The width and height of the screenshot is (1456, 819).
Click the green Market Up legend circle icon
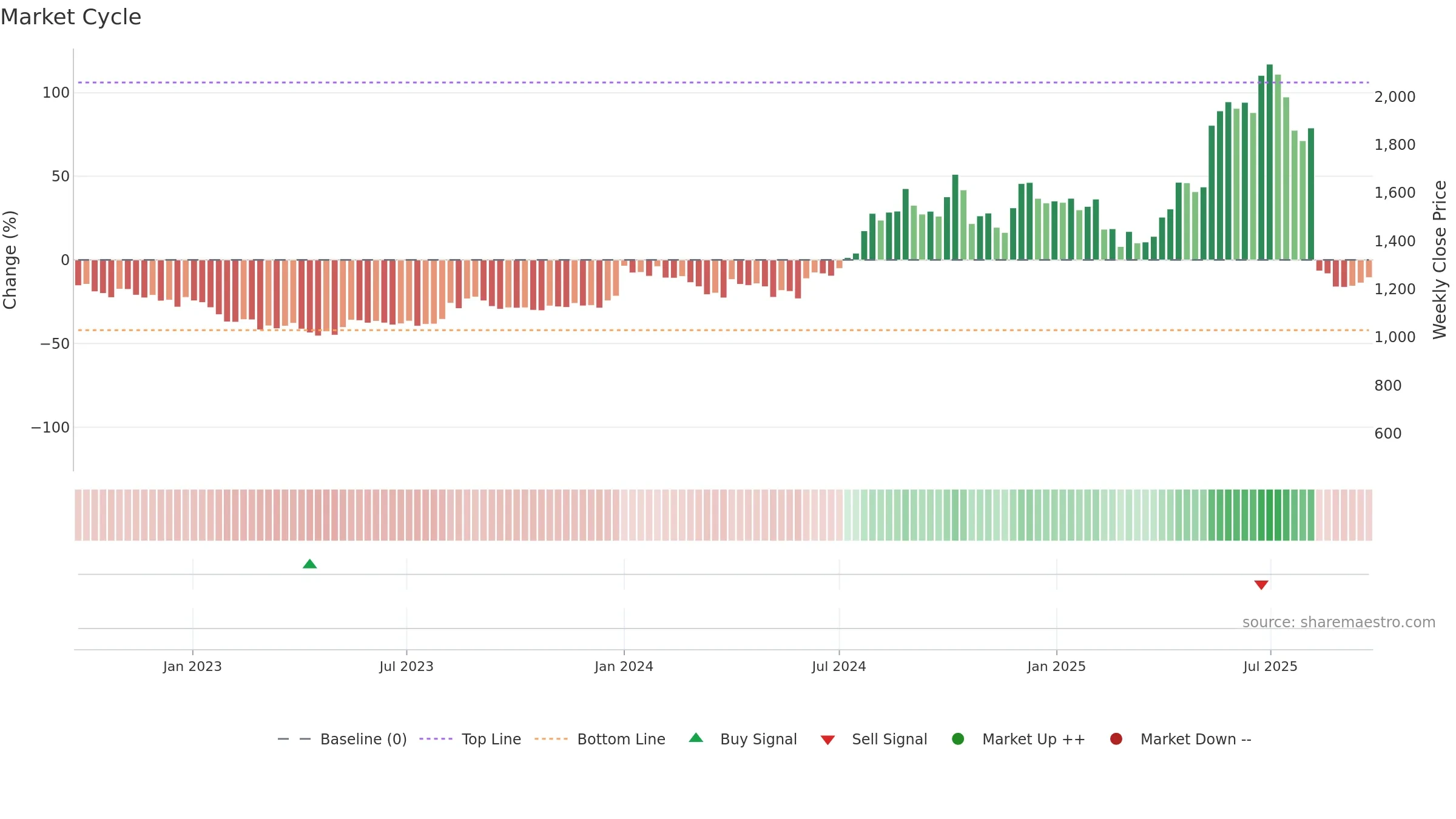coord(958,739)
